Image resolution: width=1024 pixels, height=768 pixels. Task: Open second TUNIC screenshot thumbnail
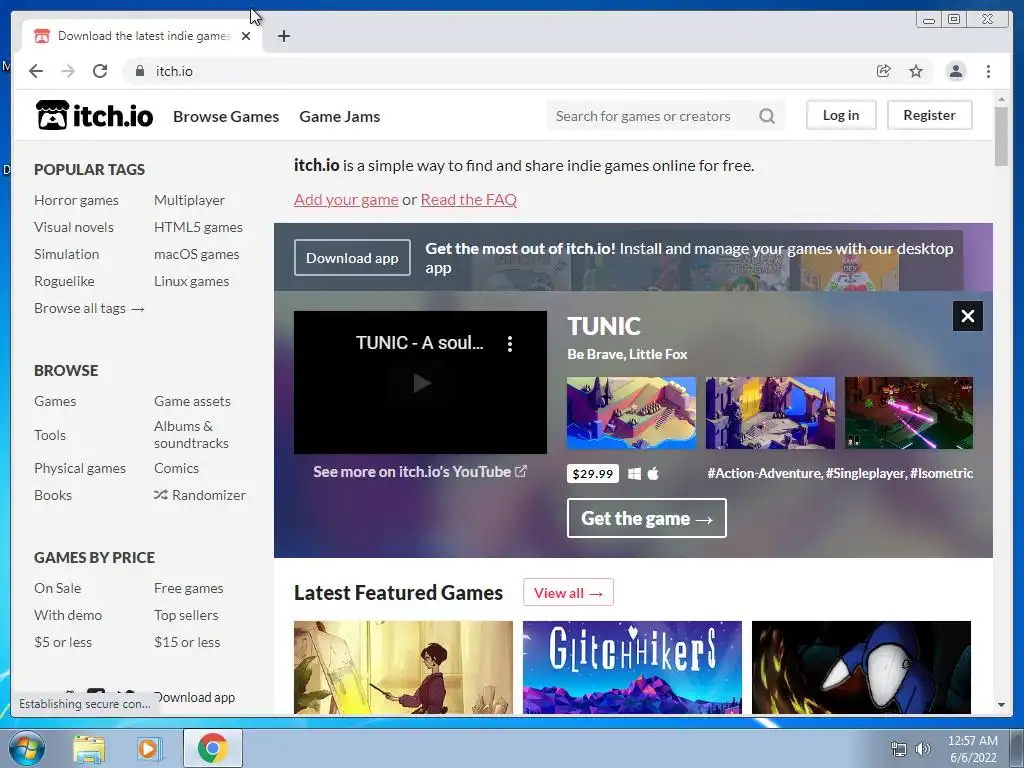click(x=770, y=413)
